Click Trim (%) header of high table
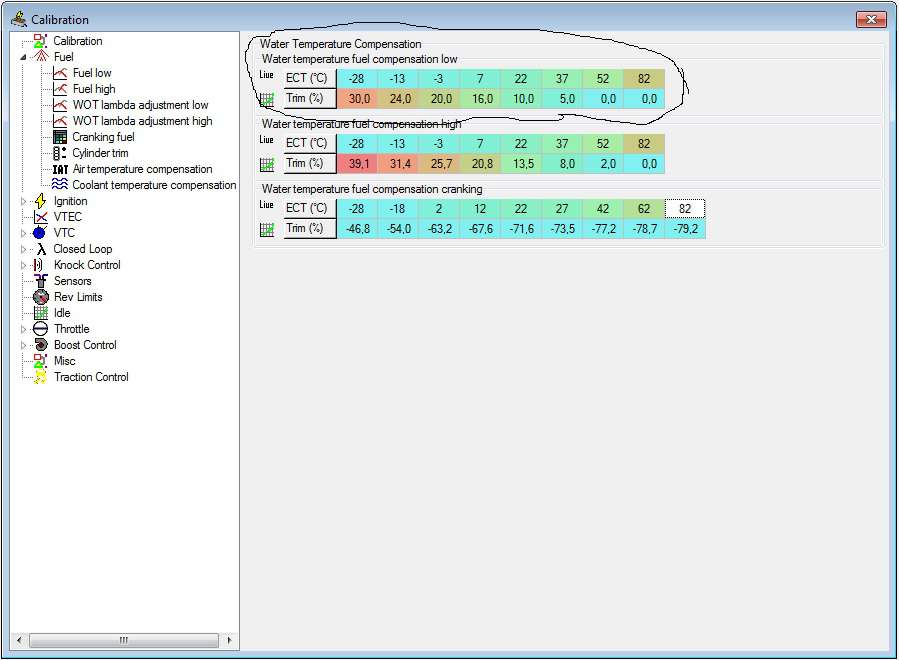Screen dimensions: 899x660 (x=310, y=163)
